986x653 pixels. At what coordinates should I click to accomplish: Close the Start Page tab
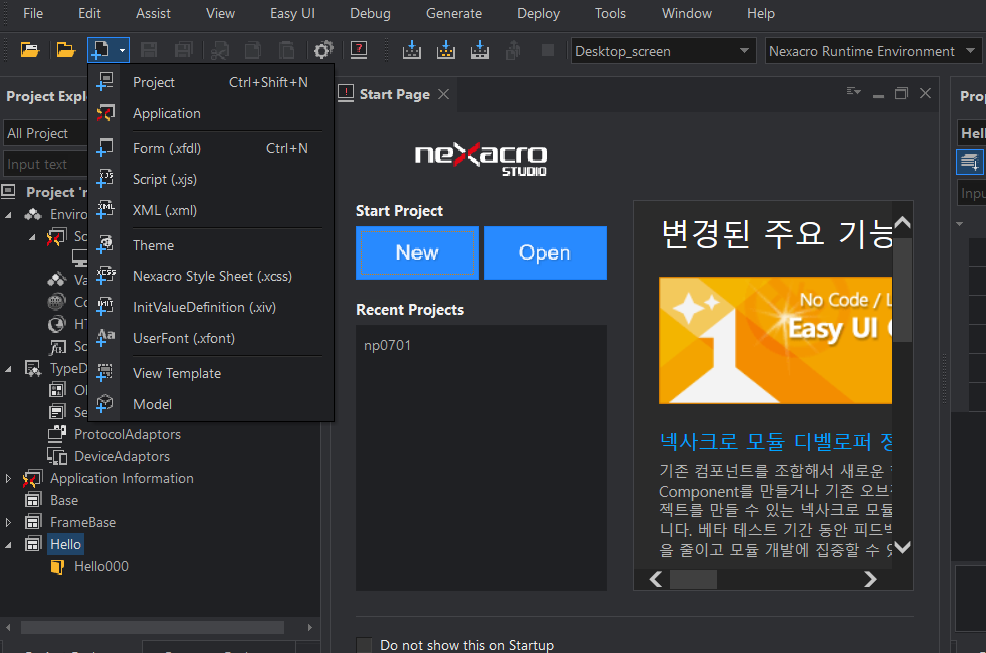[x=443, y=94]
